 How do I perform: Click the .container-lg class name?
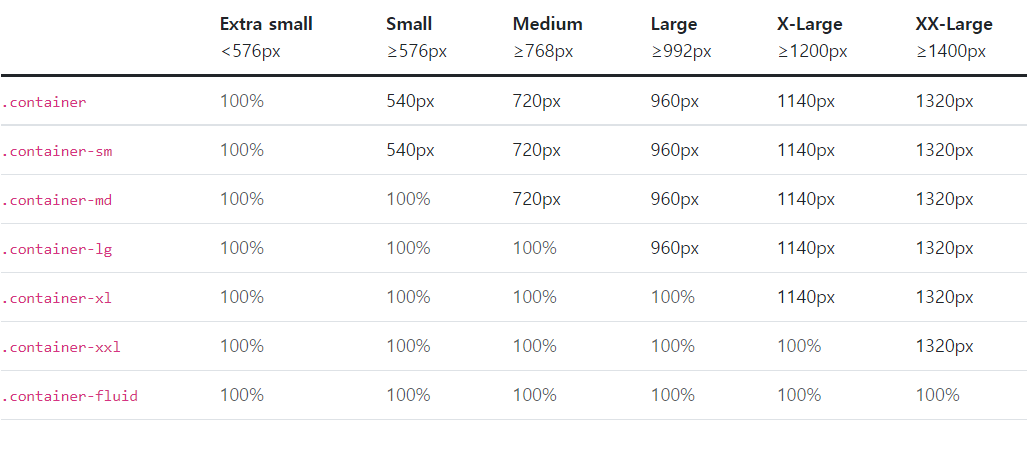57,249
